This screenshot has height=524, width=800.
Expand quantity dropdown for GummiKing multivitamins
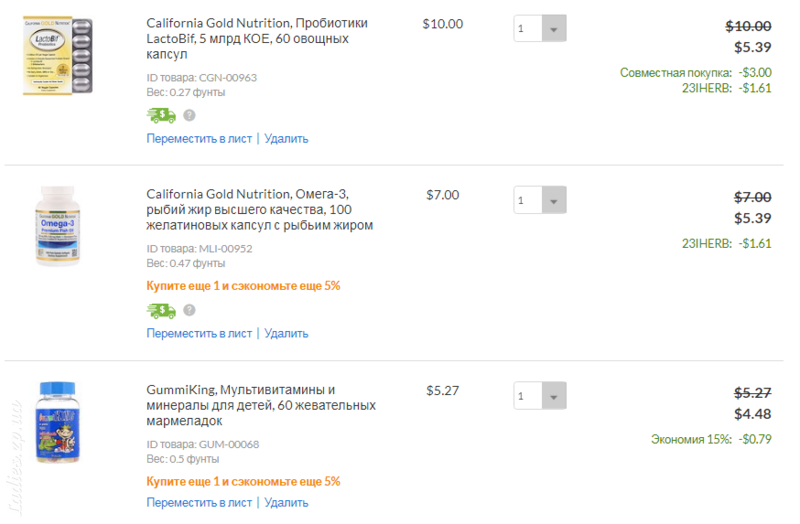(540, 395)
